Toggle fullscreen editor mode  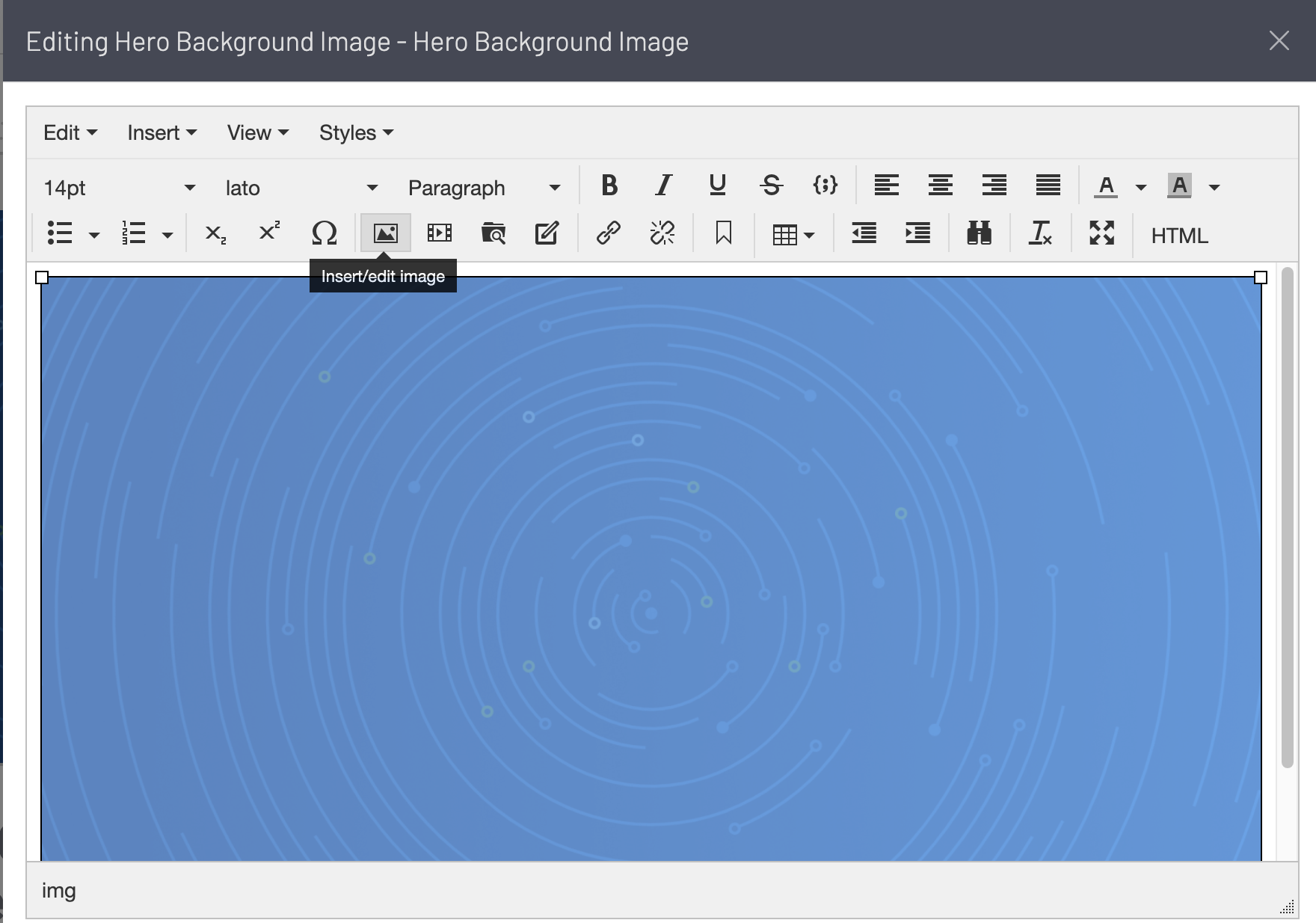(x=1101, y=234)
